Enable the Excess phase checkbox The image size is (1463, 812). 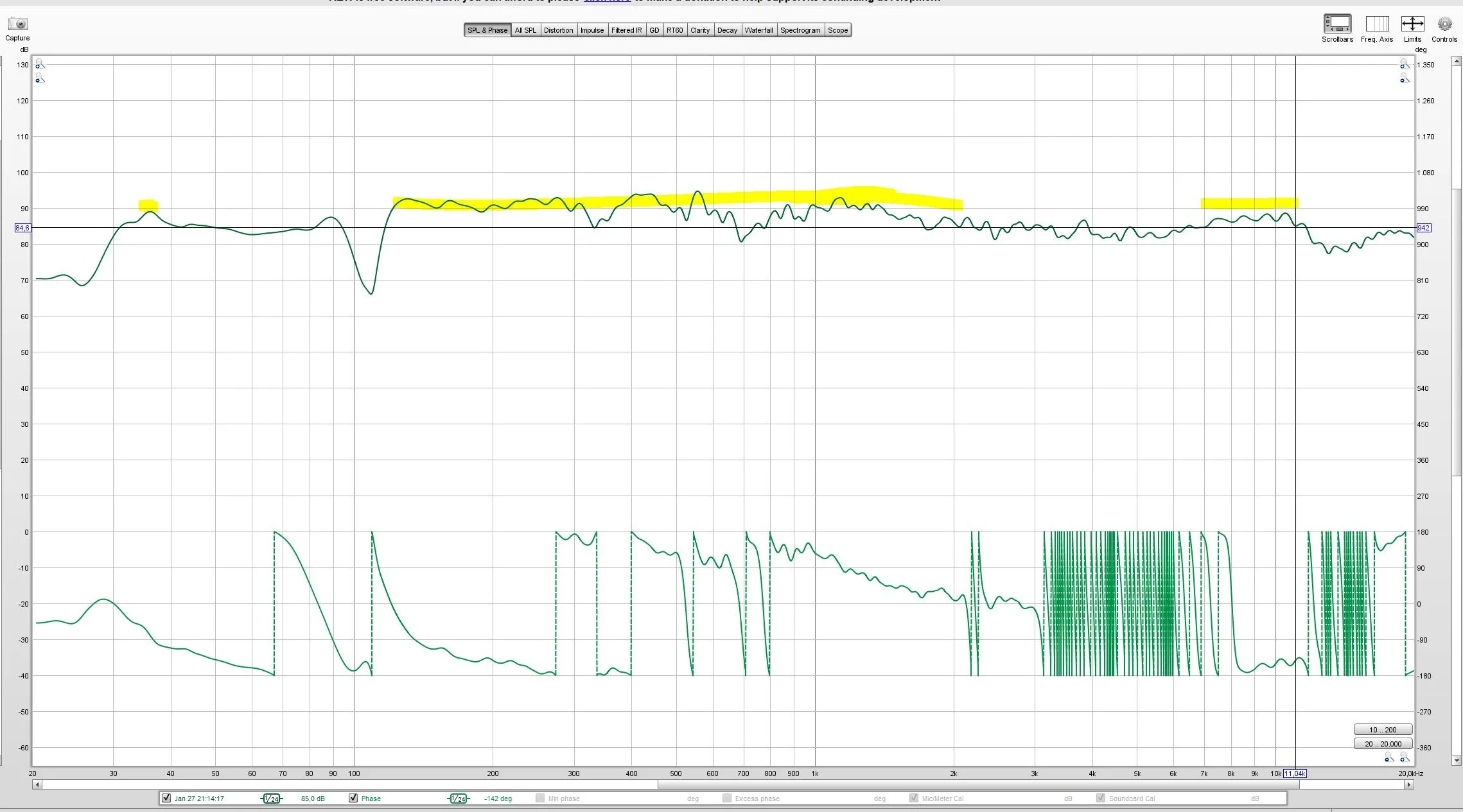[727, 798]
